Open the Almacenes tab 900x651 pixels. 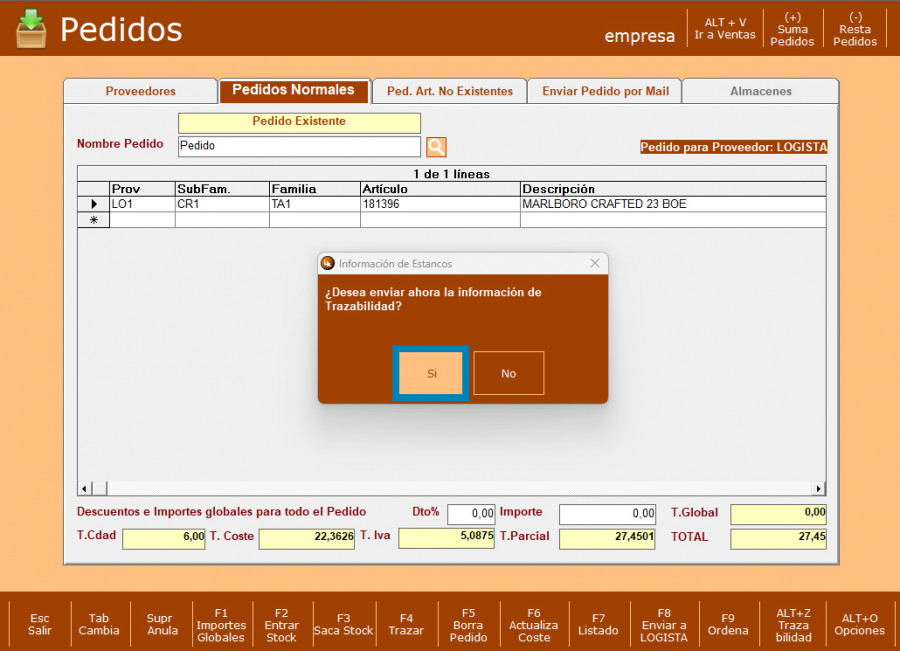click(760, 91)
